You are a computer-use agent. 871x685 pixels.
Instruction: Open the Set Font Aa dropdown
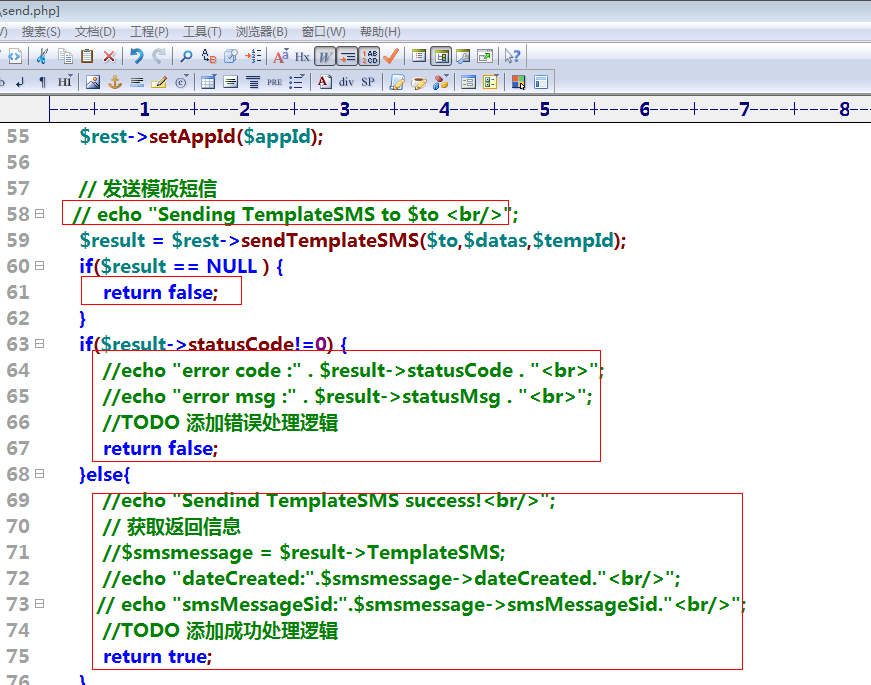point(281,56)
